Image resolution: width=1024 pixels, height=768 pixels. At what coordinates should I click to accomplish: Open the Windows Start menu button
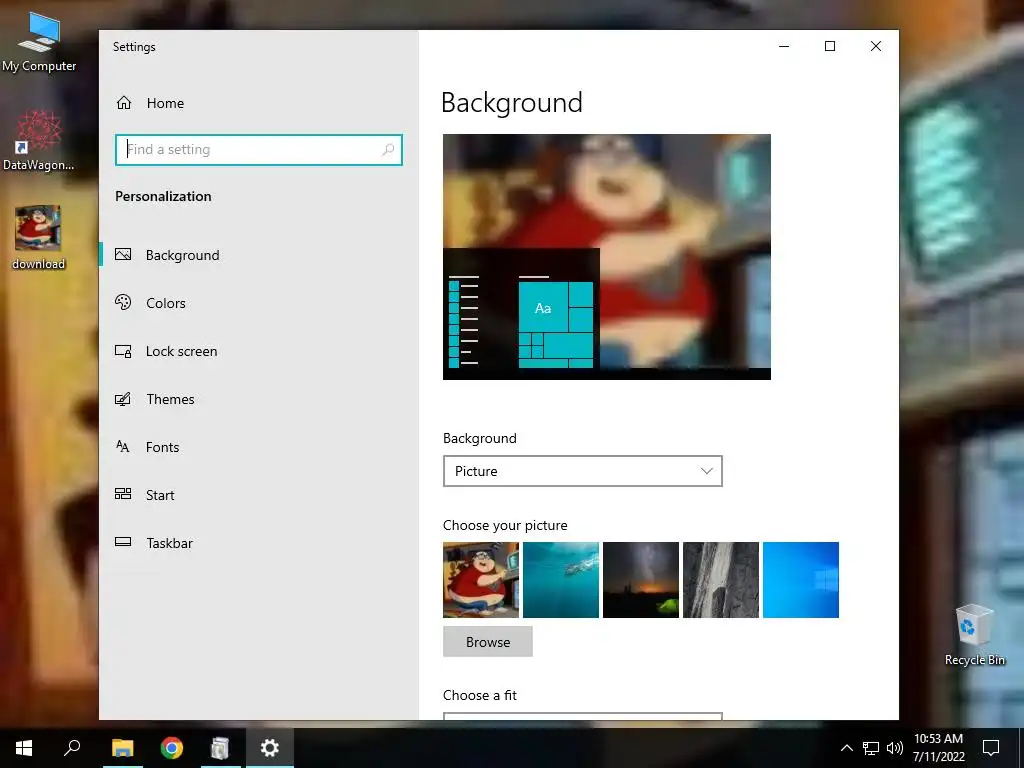(x=24, y=748)
